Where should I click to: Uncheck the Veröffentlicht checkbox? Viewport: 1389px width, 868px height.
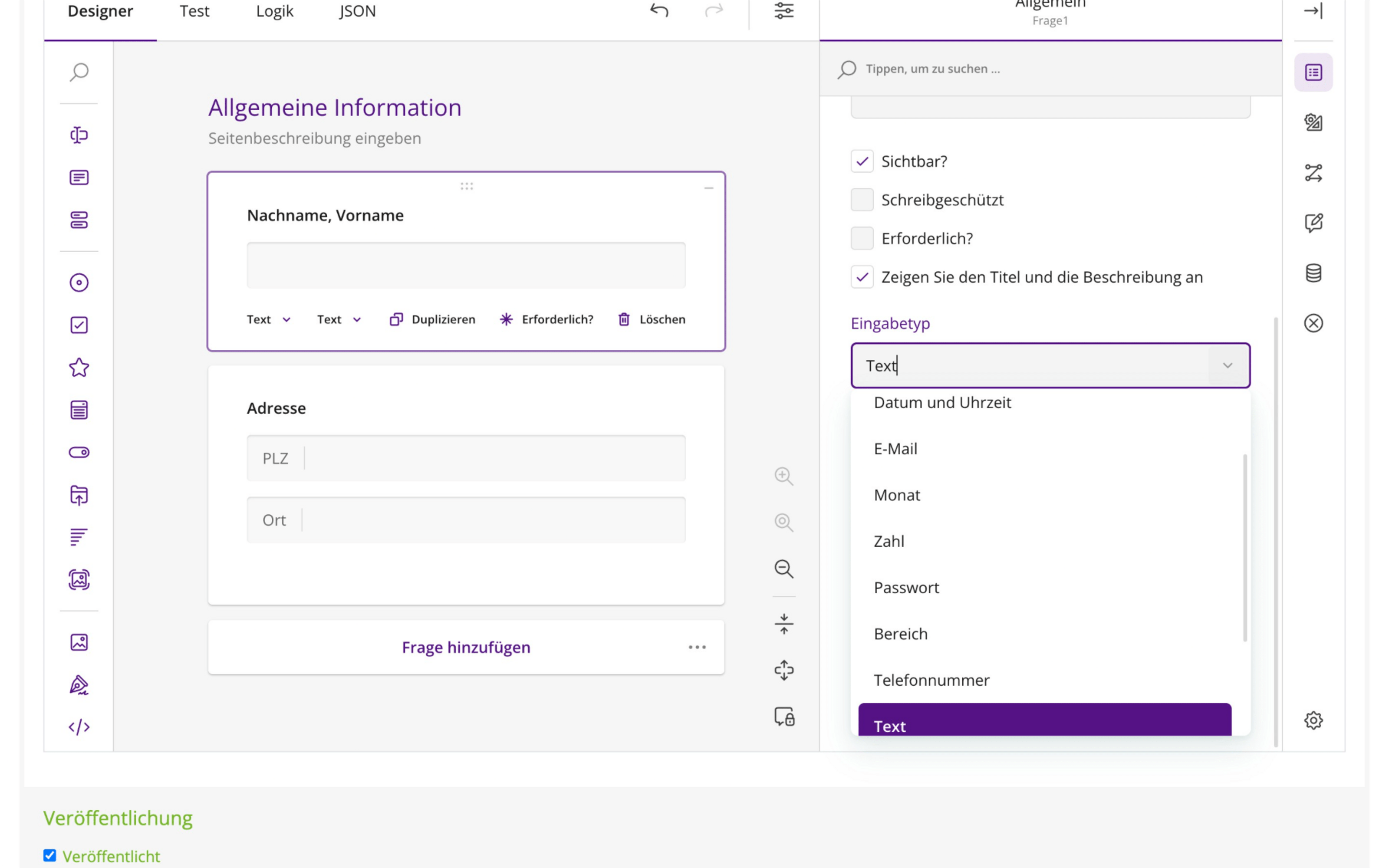(x=50, y=855)
